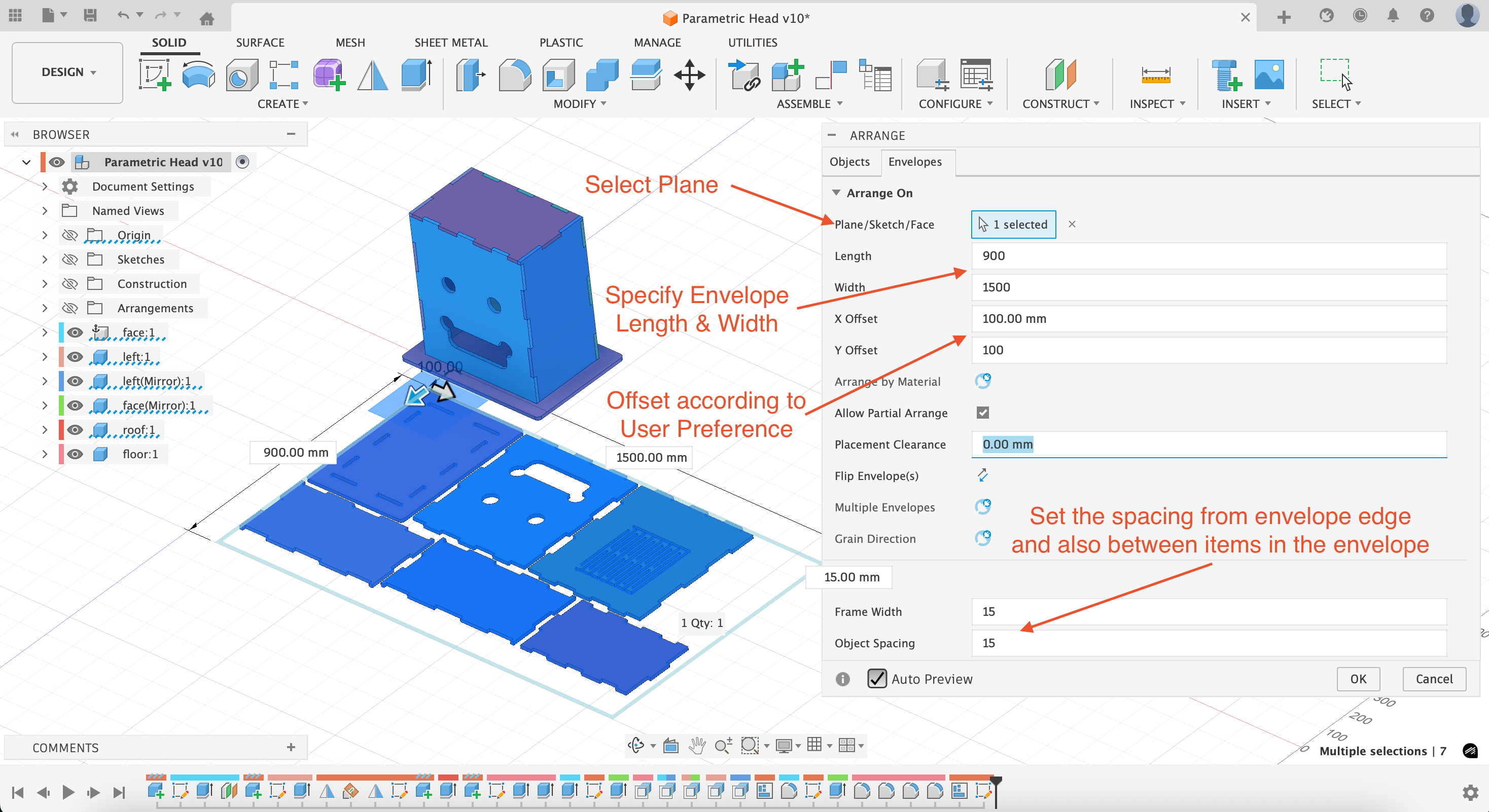Expand the Sketches folder in browser
The width and height of the screenshot is (1489, 812).
point(45,260)
